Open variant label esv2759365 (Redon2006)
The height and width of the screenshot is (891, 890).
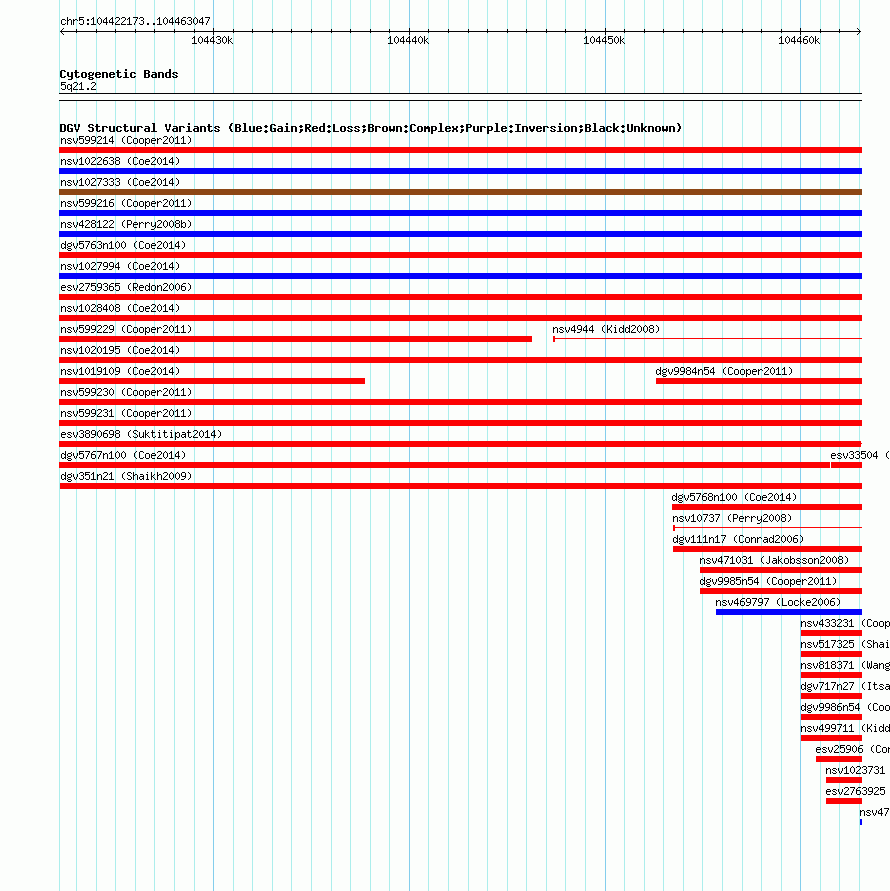coord(126,288)
